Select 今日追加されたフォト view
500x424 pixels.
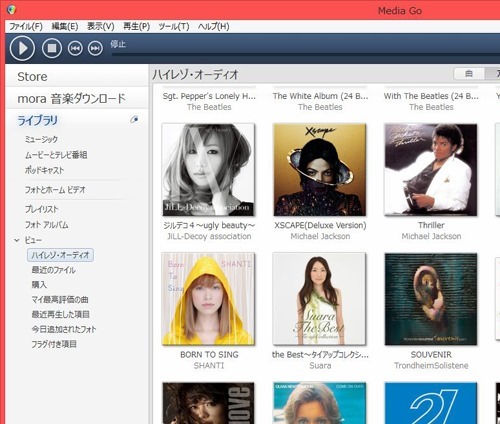(64, 329)
